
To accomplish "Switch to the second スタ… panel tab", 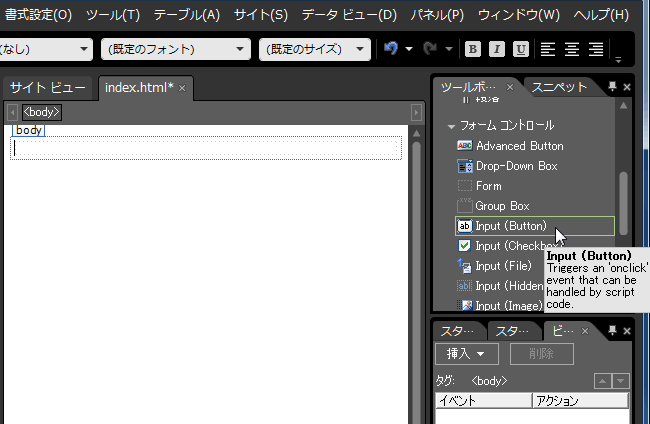I will (512, 331).
